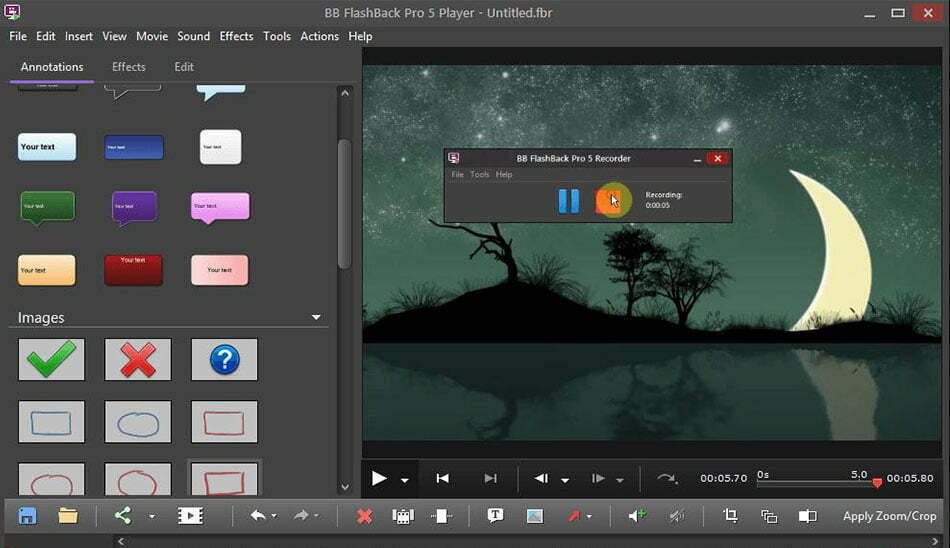Open the Actions menu
The image size is (950, 548).
[x=319, y=36]
